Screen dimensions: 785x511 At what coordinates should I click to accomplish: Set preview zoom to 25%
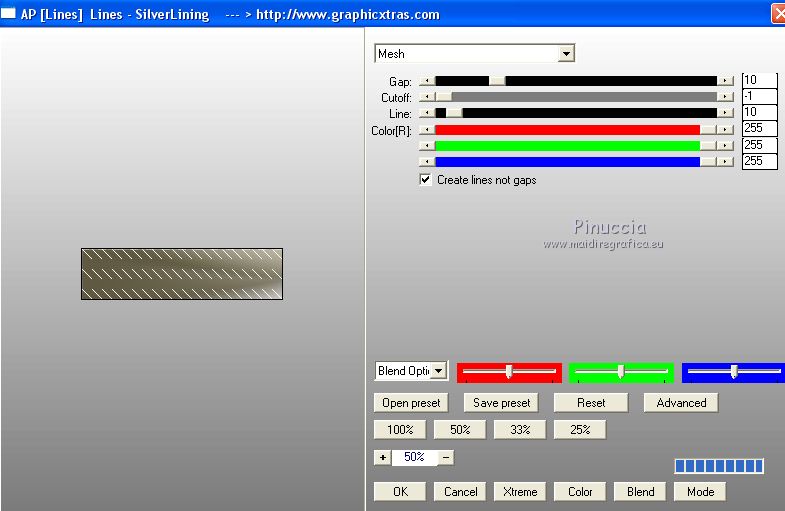(x=580, y=430)
